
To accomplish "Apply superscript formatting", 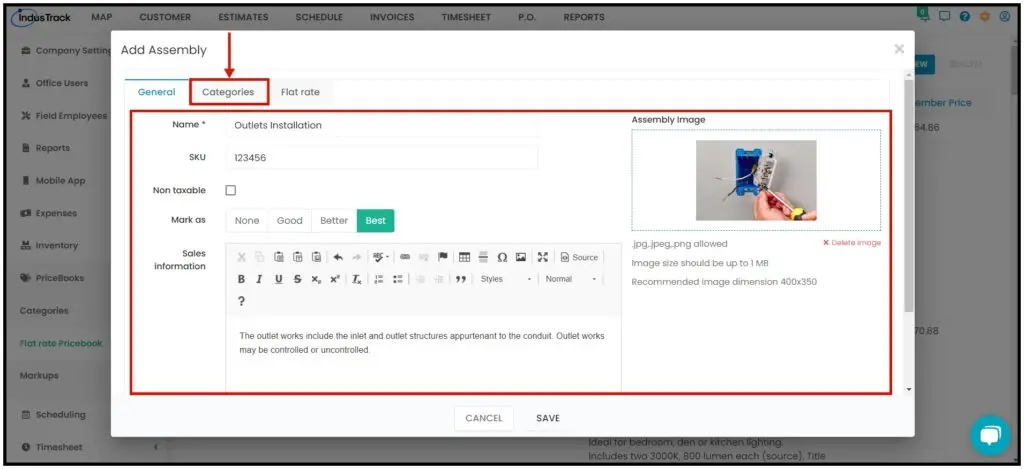I will 334,279.
